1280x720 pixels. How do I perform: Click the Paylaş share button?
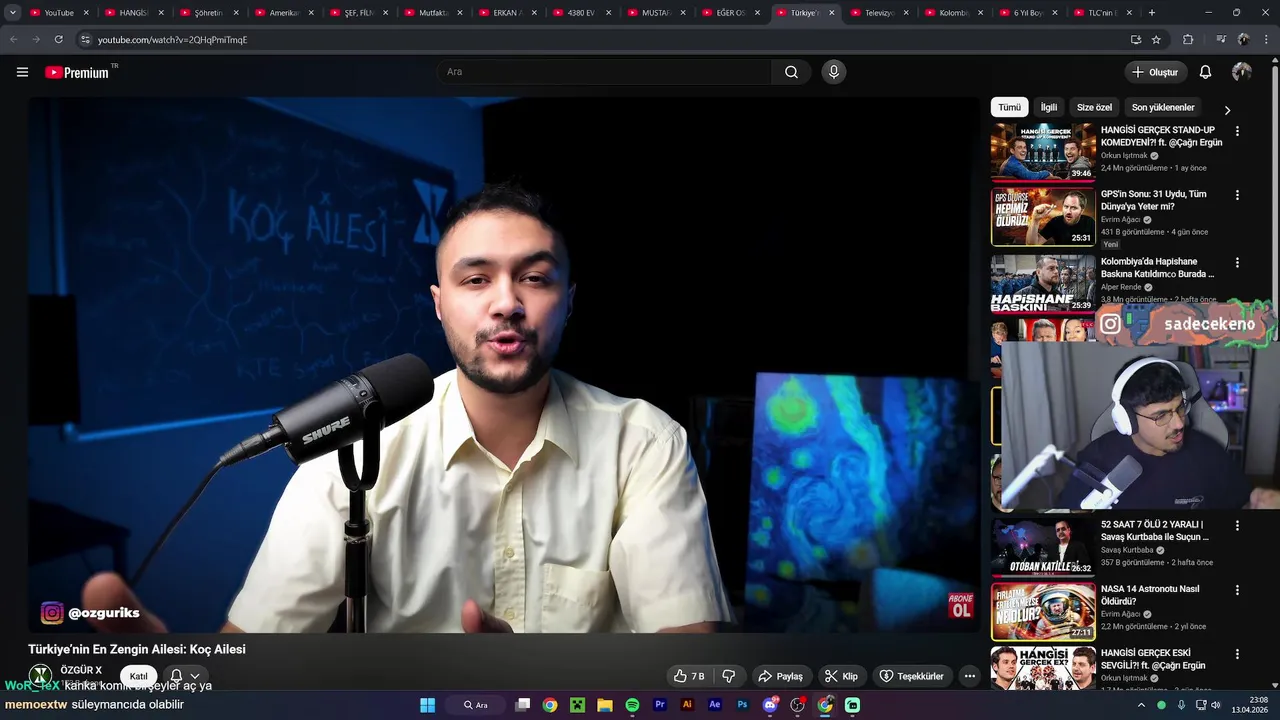pyautogui.click(x=781, y=676)
